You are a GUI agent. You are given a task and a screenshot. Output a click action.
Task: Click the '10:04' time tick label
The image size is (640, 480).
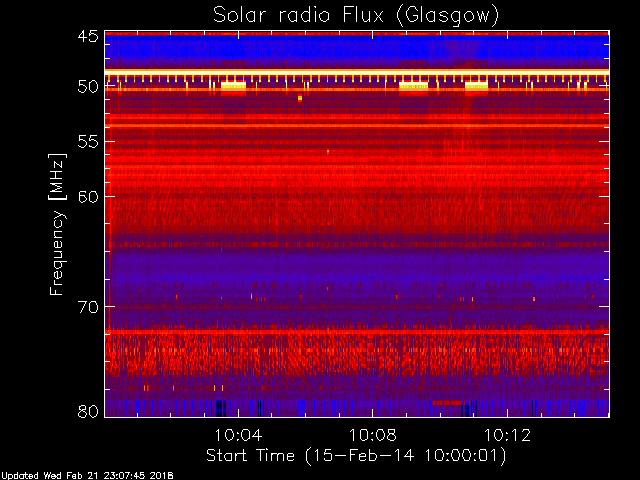coord(238,435)
